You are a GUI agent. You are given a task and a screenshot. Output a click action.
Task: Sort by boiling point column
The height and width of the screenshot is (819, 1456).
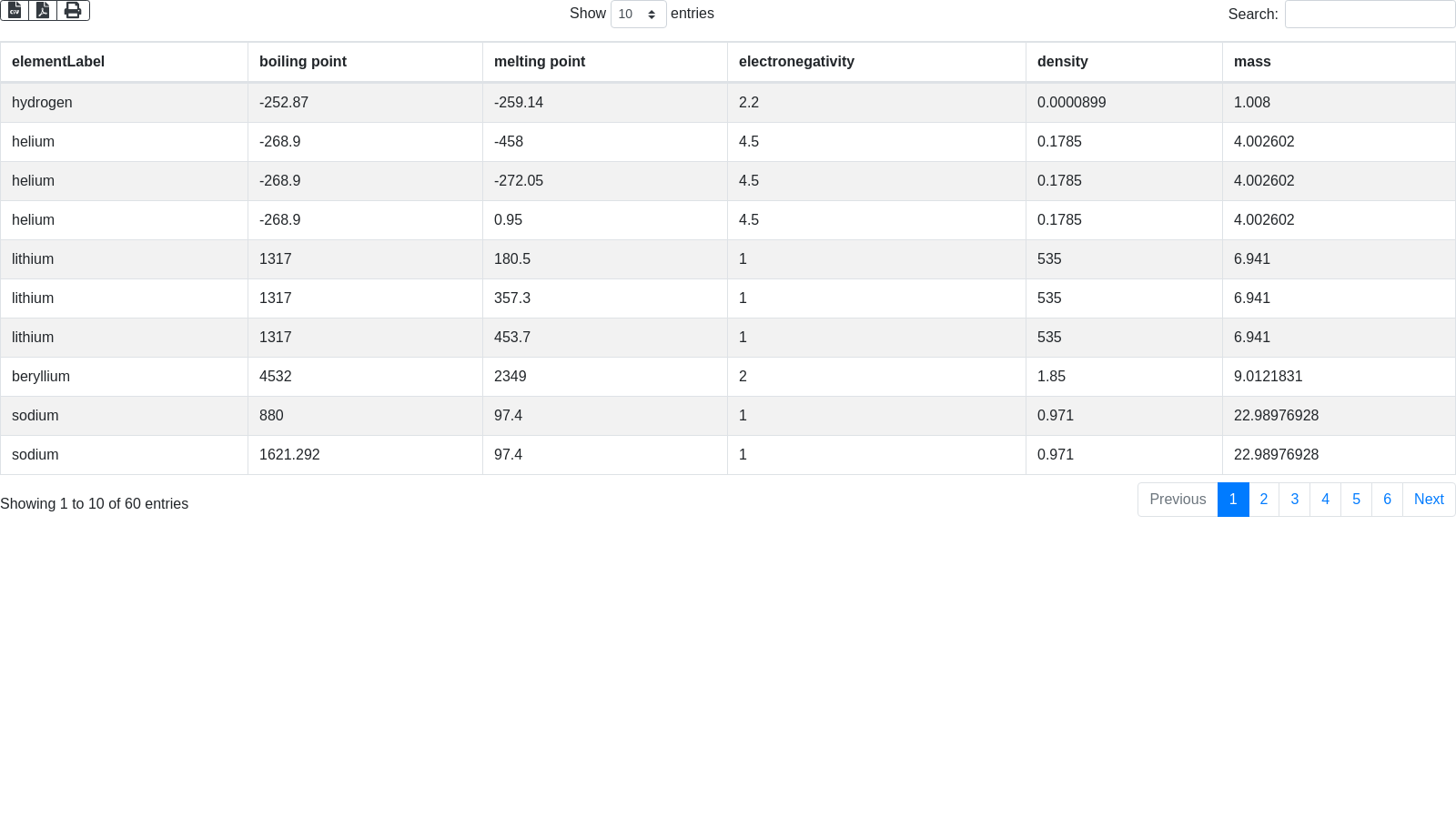(303, 62)
